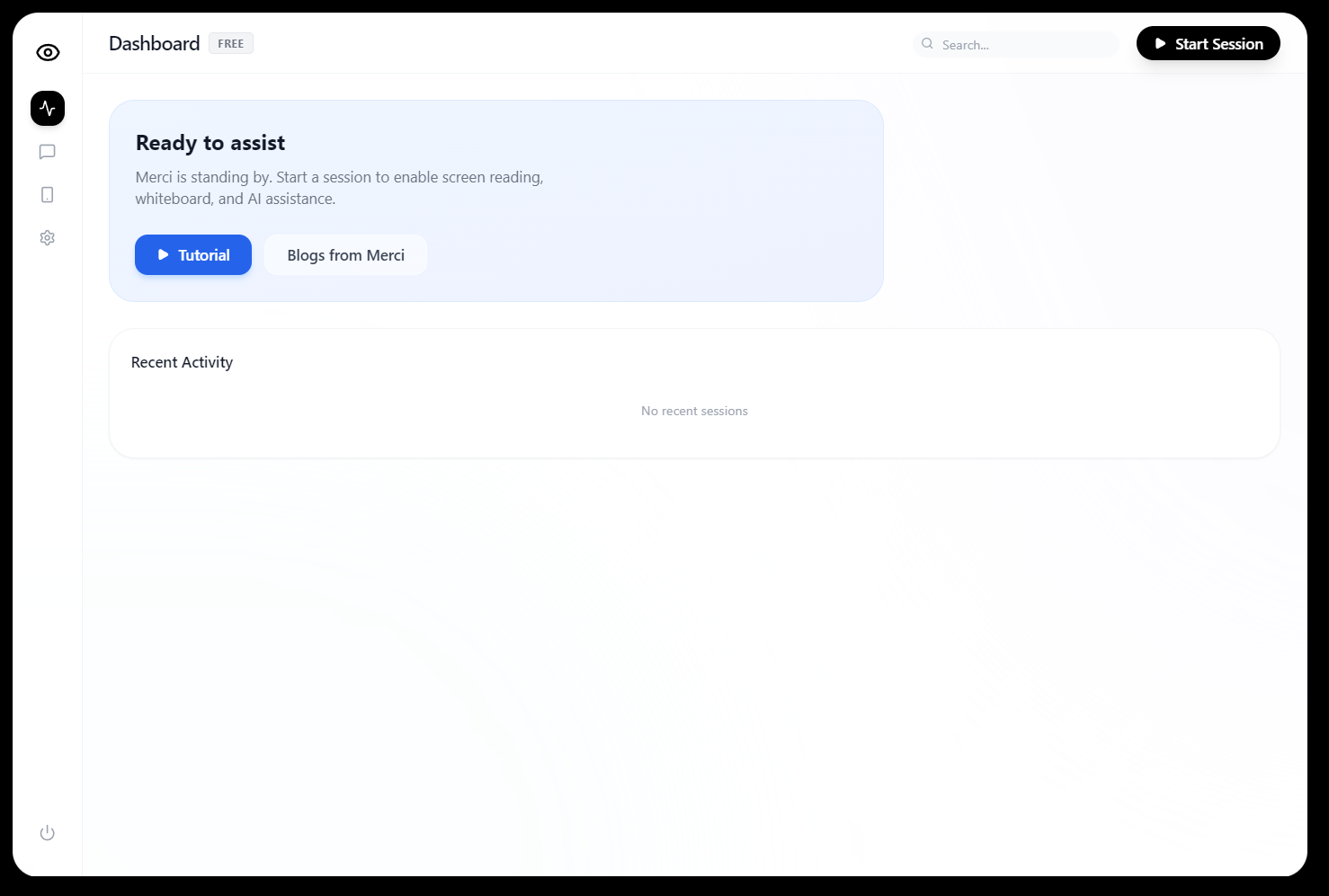Click the Merci is standing by description
1329x896 pixels.
(340, 188)
